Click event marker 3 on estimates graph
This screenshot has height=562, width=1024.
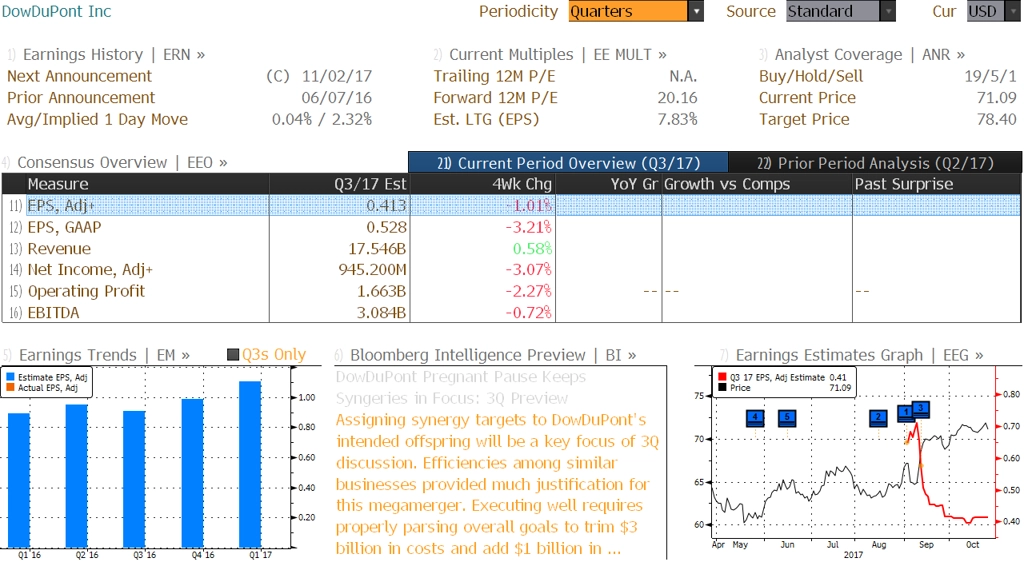921,409
